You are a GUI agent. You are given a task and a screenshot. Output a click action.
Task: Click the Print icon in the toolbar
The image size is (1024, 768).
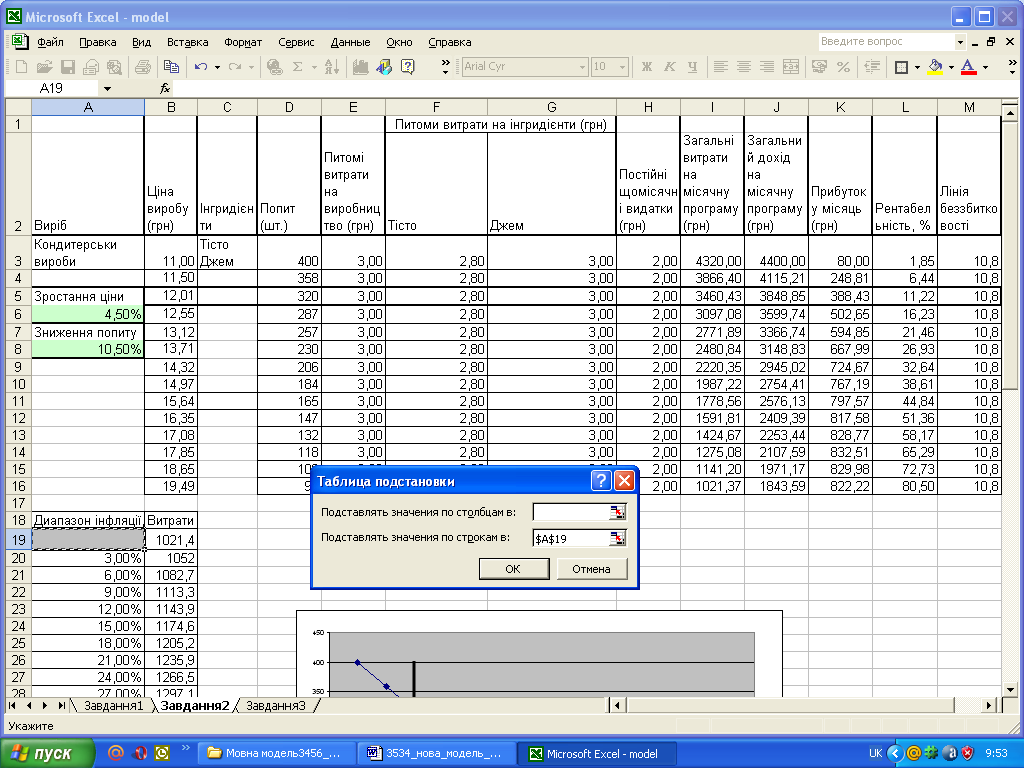click(x=142, y=67)
